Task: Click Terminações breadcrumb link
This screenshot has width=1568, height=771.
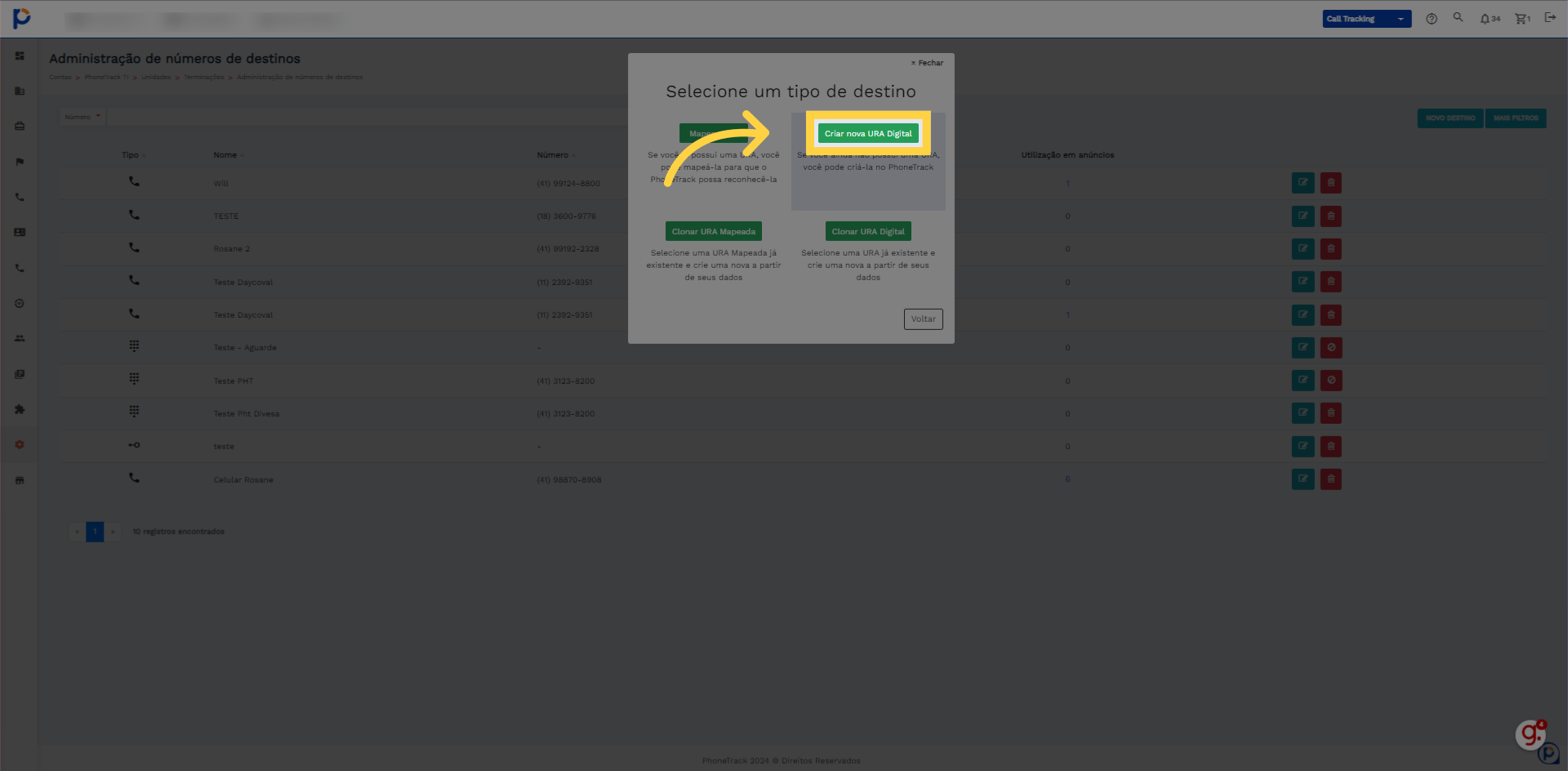Action: (204, 78)
